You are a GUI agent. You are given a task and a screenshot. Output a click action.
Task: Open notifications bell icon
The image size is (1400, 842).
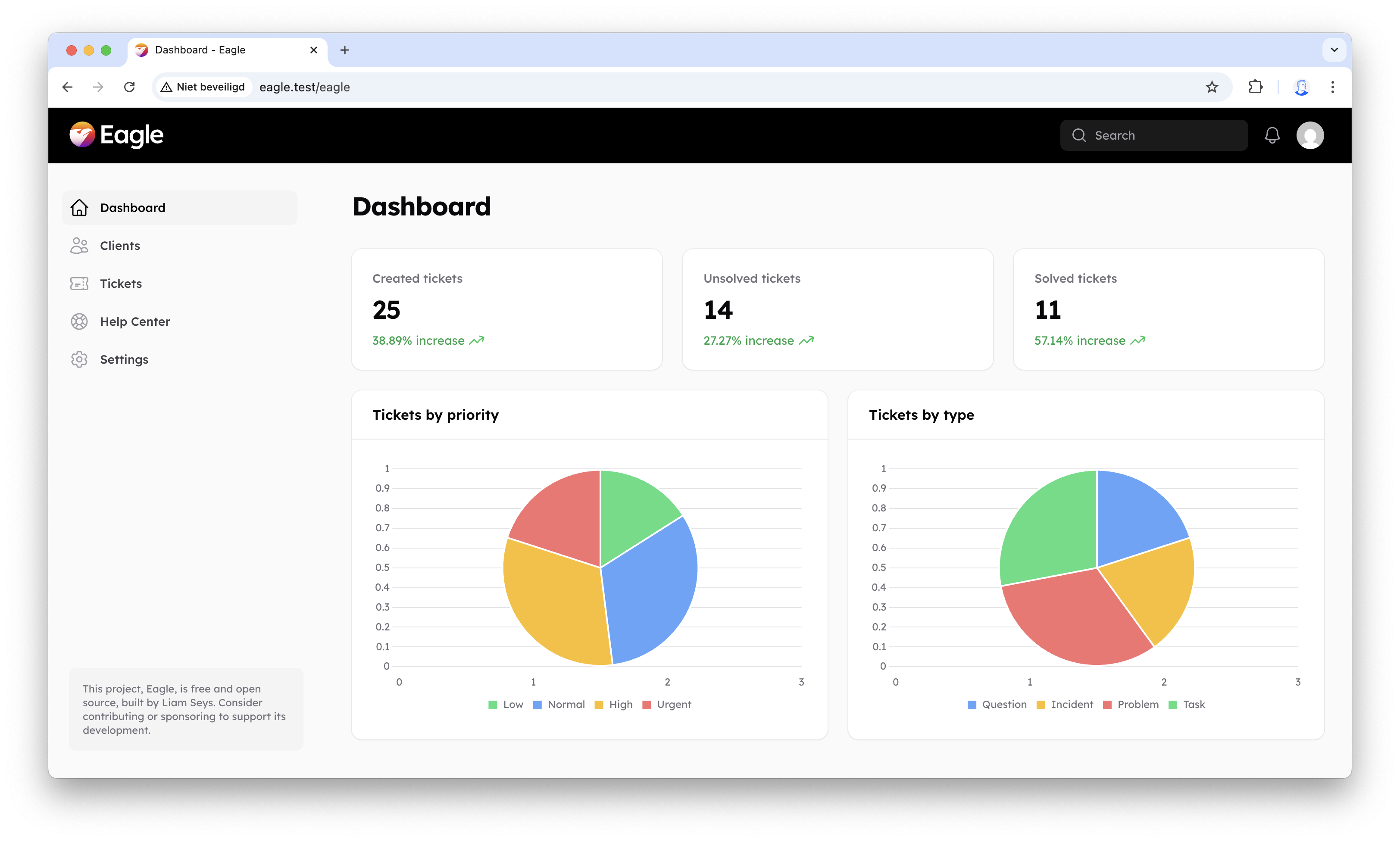(x=1272, y=135)
